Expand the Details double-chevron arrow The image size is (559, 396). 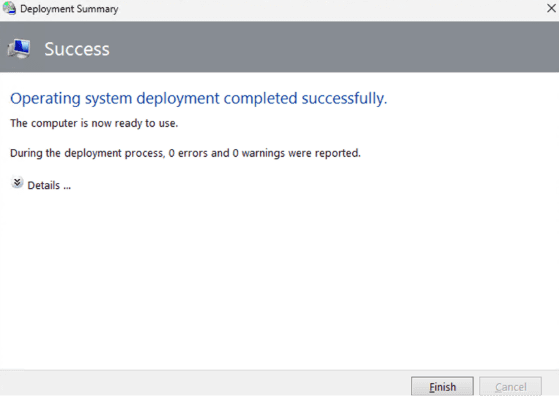(x=17, y=182)
